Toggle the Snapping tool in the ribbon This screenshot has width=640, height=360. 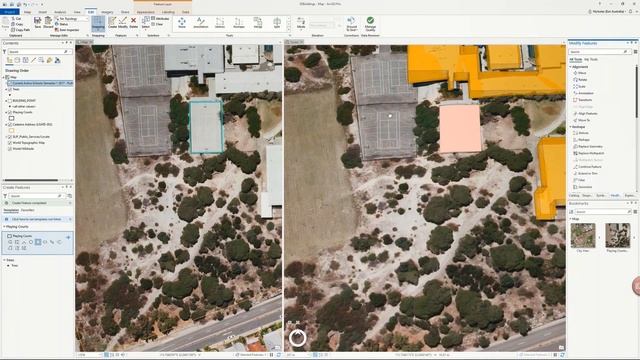coord(98,23)
